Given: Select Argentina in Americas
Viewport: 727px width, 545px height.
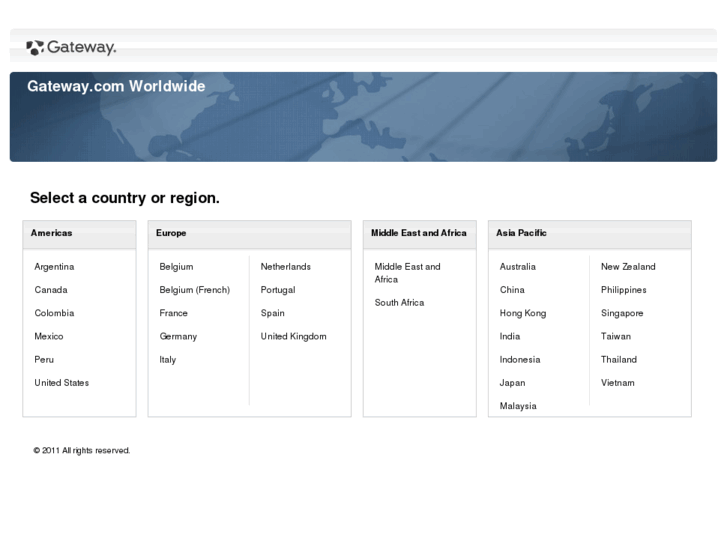Looking at the screenshot, I should tap(54, 267).
